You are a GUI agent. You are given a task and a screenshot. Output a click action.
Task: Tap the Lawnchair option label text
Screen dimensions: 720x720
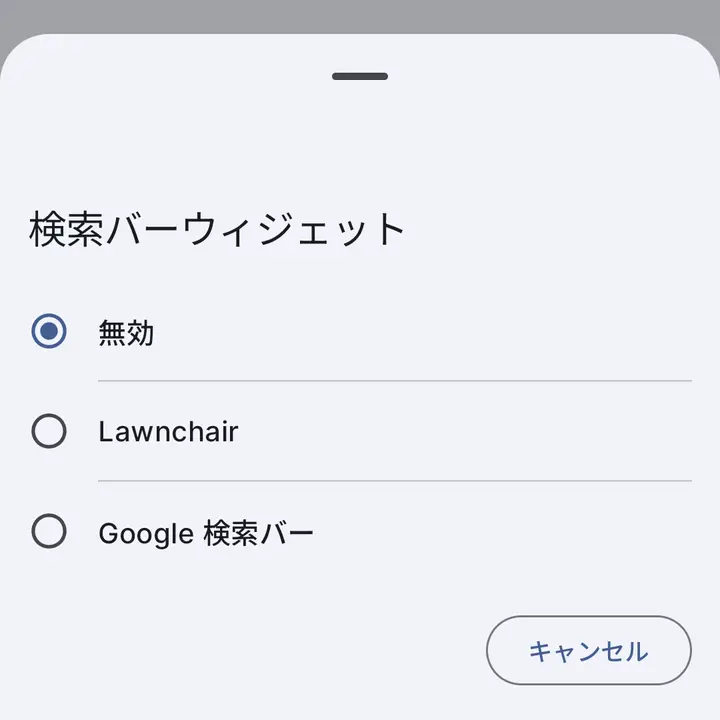click(x=169, y=432)
